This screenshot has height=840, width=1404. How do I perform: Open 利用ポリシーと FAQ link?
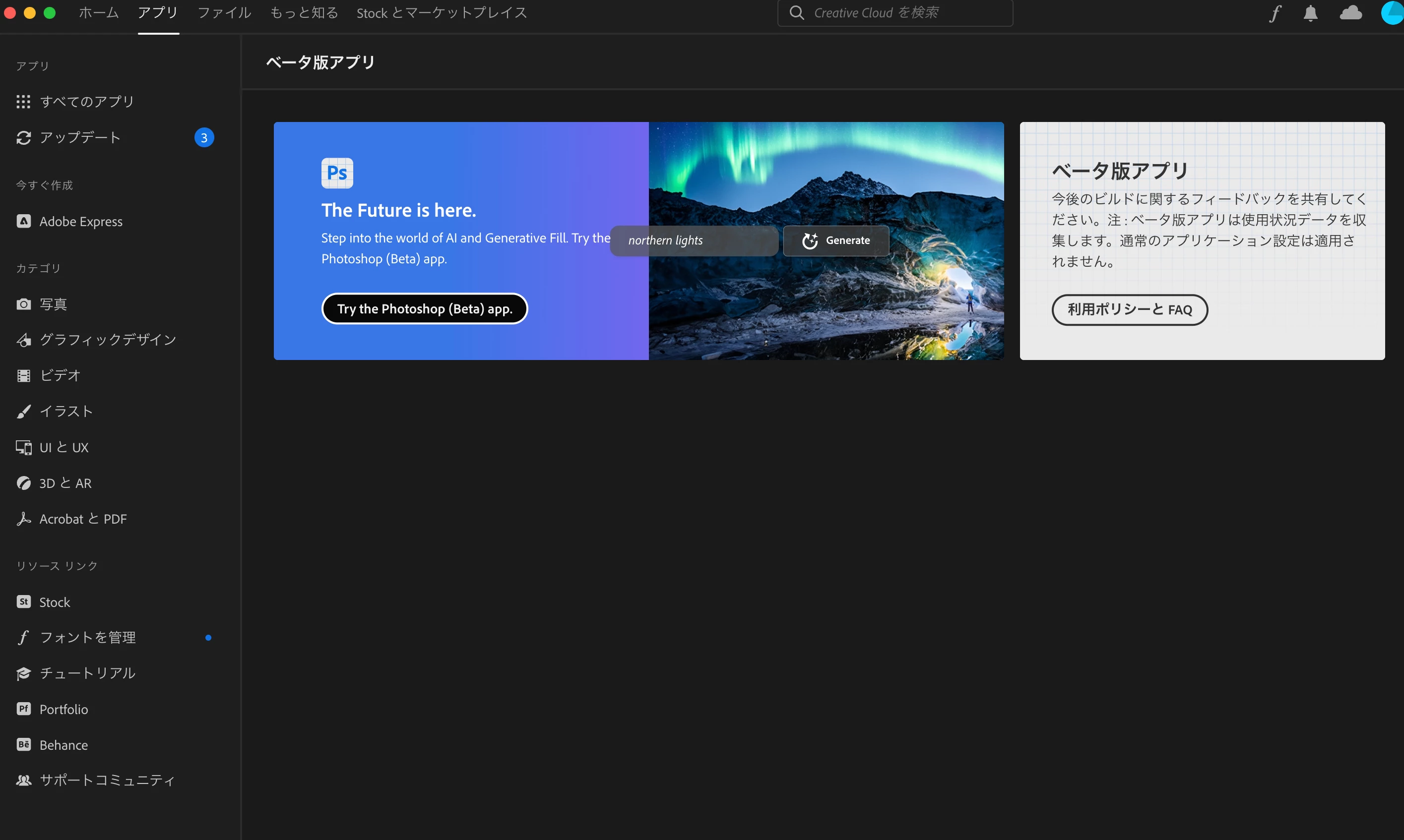pyautogui.click(x=1130, y=309)
